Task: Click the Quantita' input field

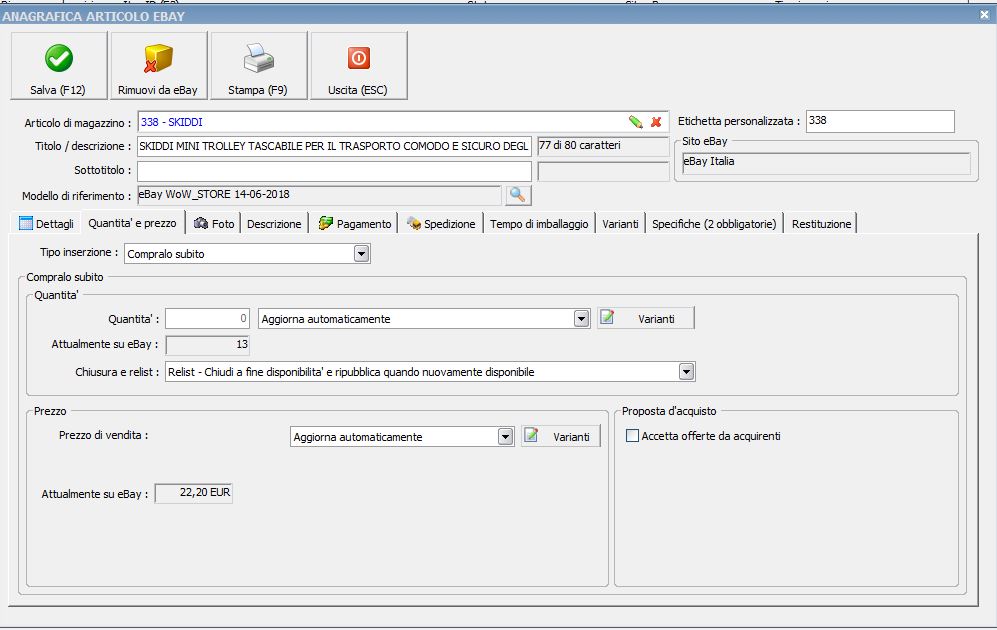Action: (207, 318)
